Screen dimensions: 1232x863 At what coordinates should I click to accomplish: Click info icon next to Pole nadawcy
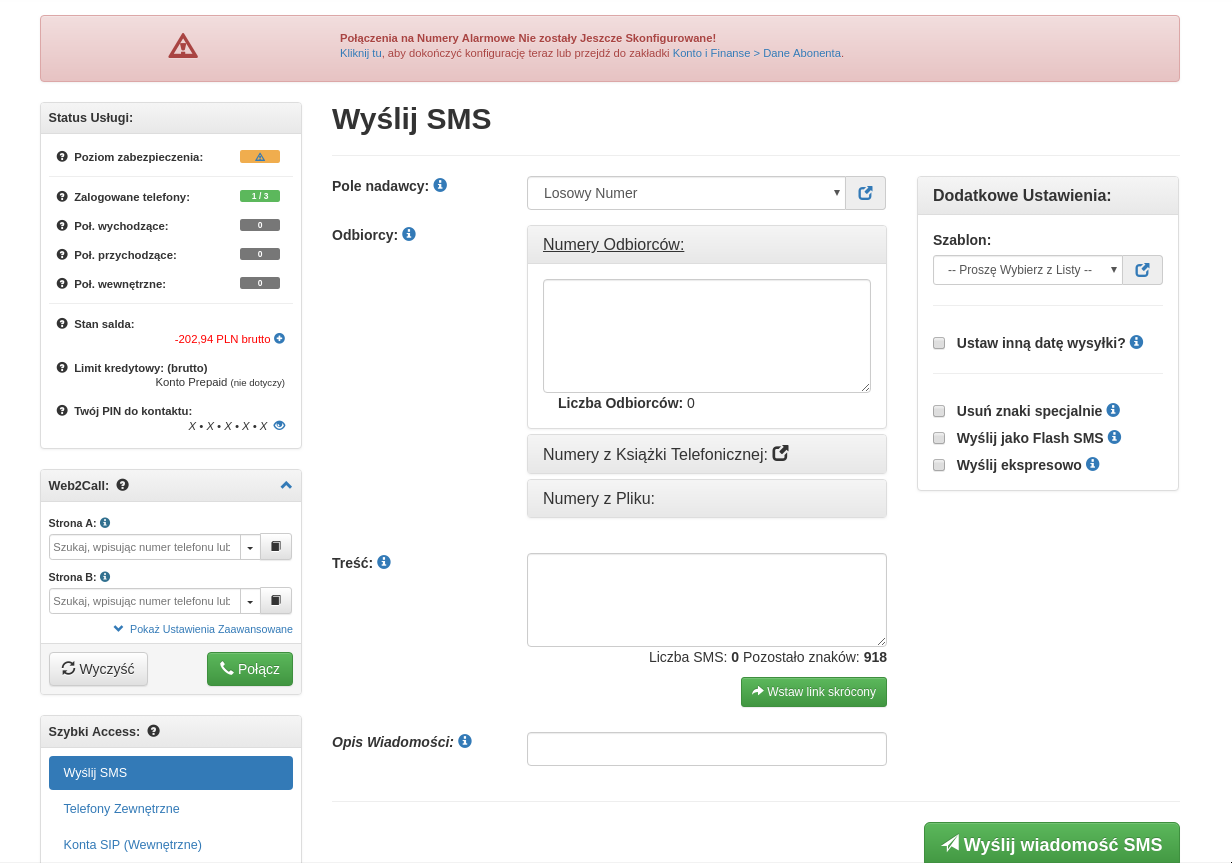(x=440, y=185)
